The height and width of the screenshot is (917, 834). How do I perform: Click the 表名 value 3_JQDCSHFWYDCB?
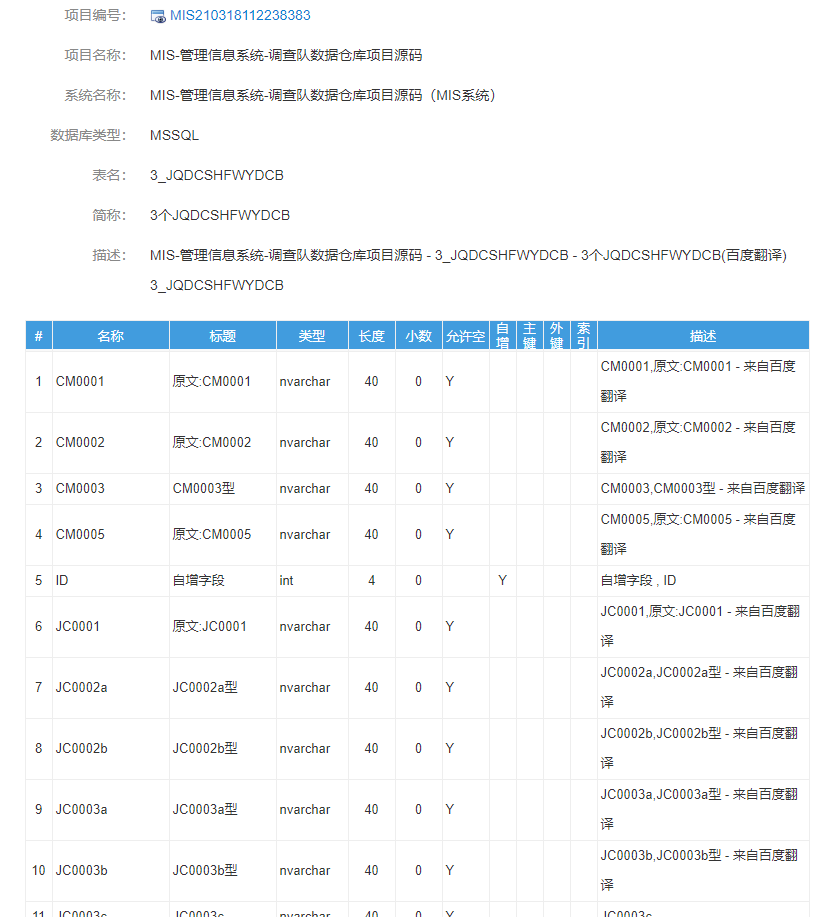(216, 175)
